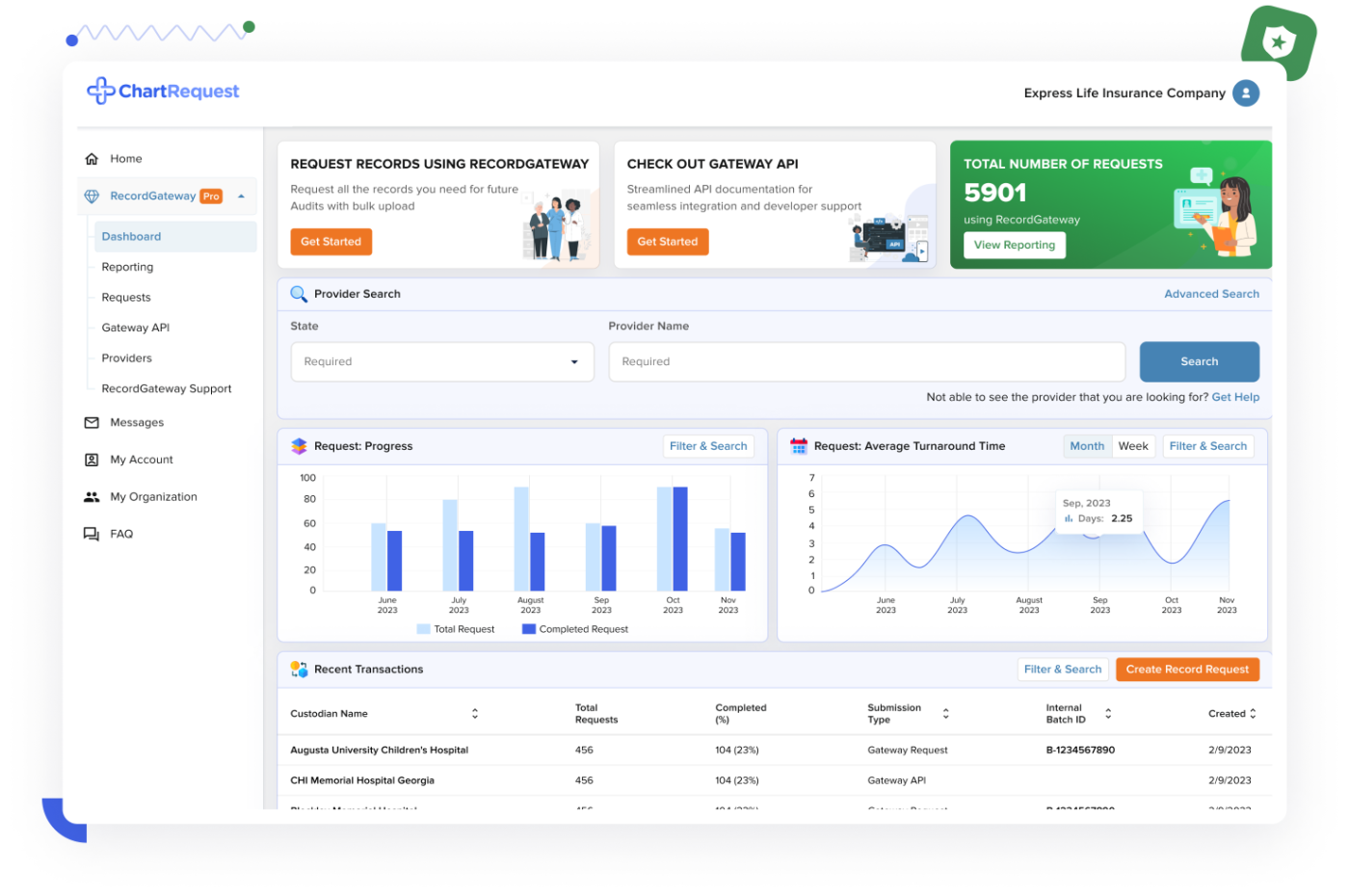Click the Express Life Insurance Company name
This screenshot has width=1349, height=896.
(x=1124, y=93)
